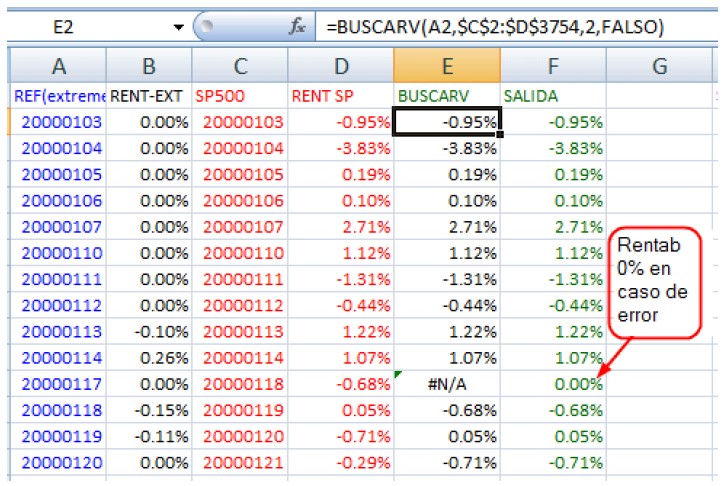The width and height of the screenshot is (724, 486).
Task: Select the -0.10% cell in the RENT-EXT column
Action: pos(149,331)
